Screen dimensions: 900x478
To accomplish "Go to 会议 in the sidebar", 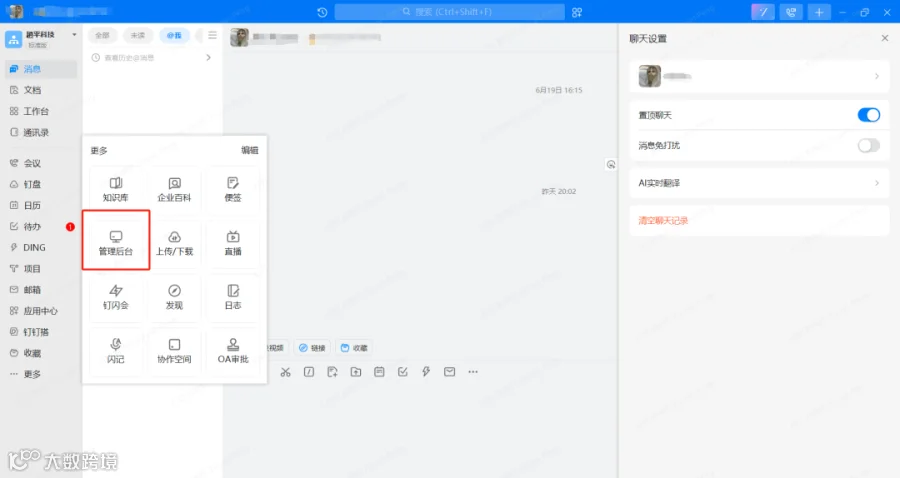I will (x=41, y=164).
